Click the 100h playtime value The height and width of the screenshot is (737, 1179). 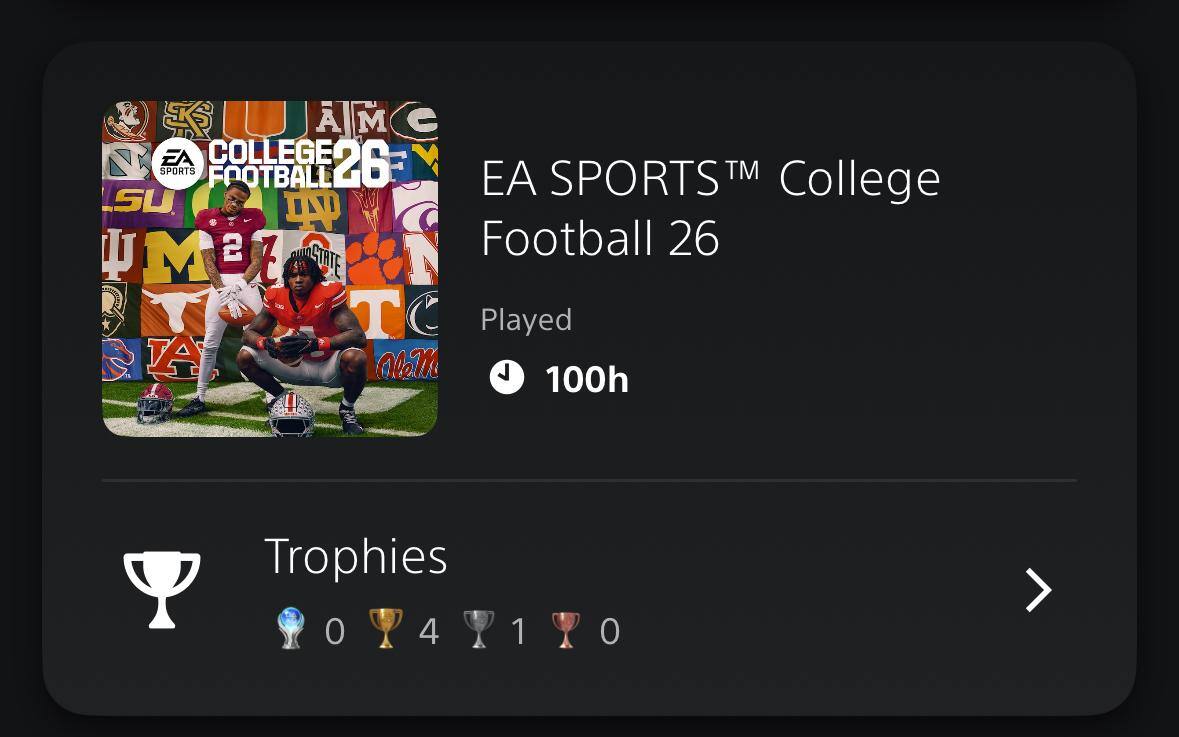tap(587, 380)
